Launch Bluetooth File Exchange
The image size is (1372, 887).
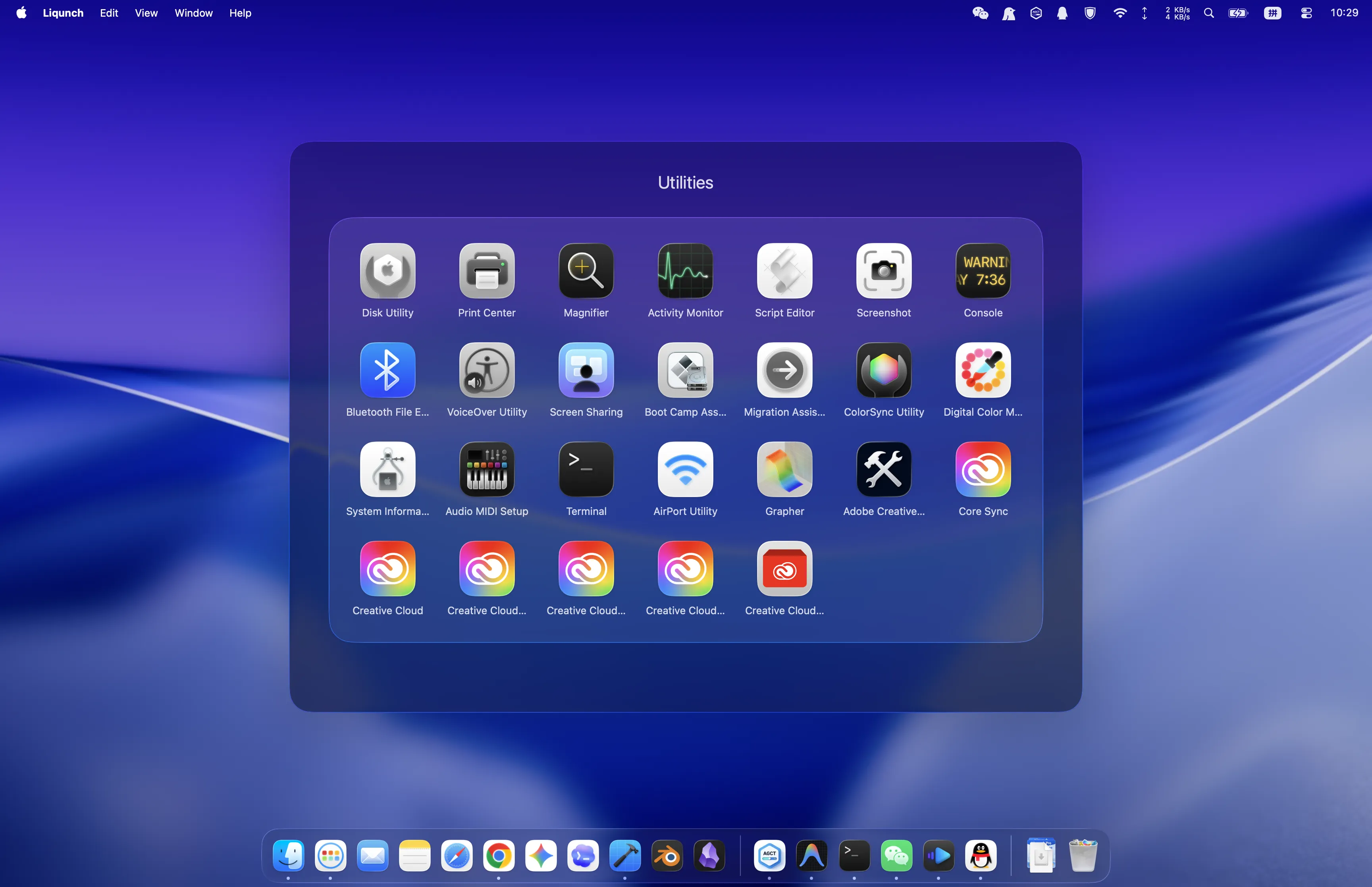[387, 370]
